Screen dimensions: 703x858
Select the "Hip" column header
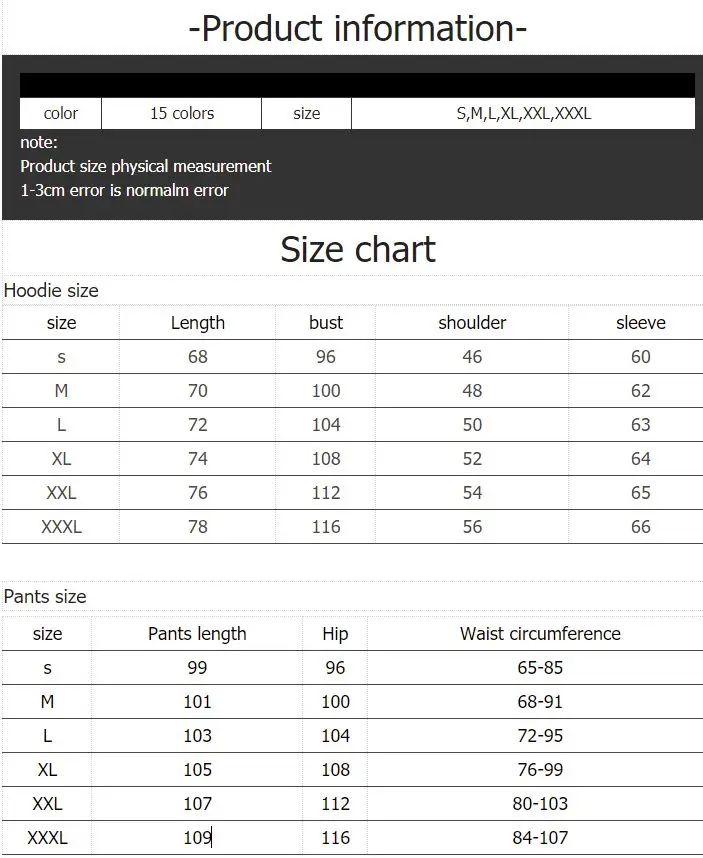coord(336,634)
